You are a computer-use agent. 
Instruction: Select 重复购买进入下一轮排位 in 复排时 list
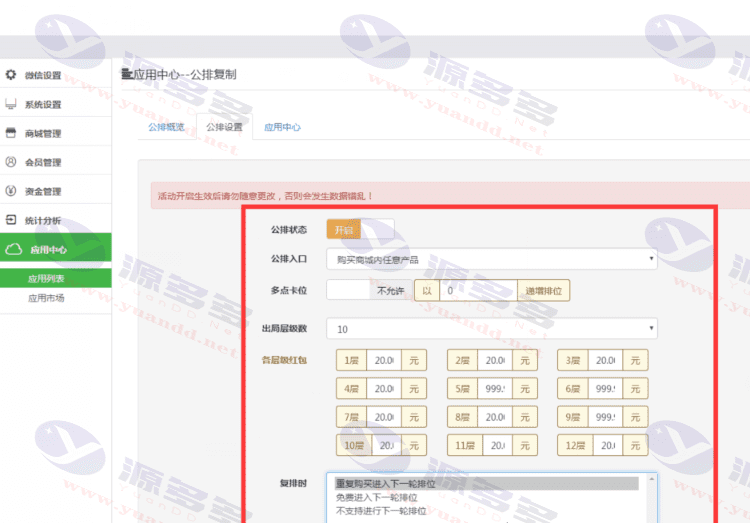(x=486, y=484)
